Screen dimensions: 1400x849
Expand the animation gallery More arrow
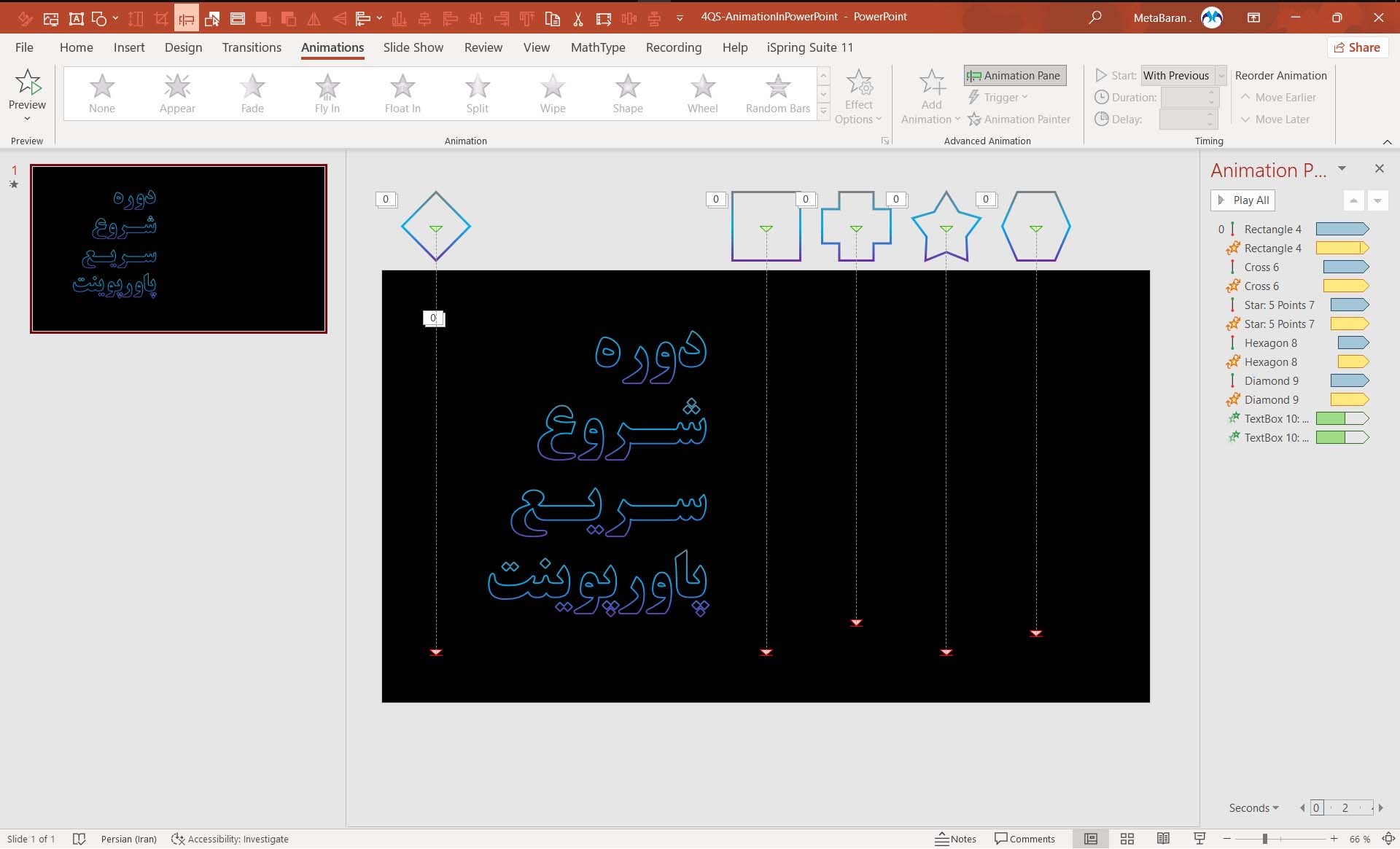click(x=824, y=112)
